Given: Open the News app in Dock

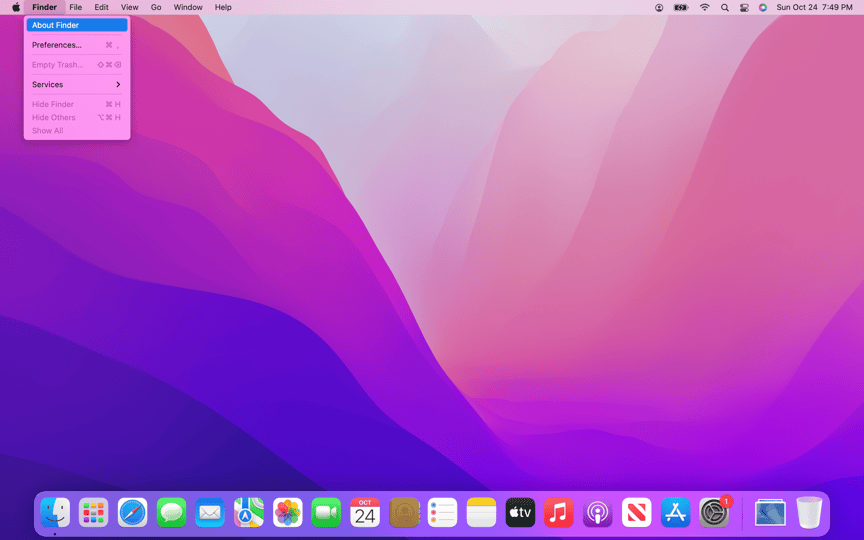Looking at the screenshot, I should point(636,512).
